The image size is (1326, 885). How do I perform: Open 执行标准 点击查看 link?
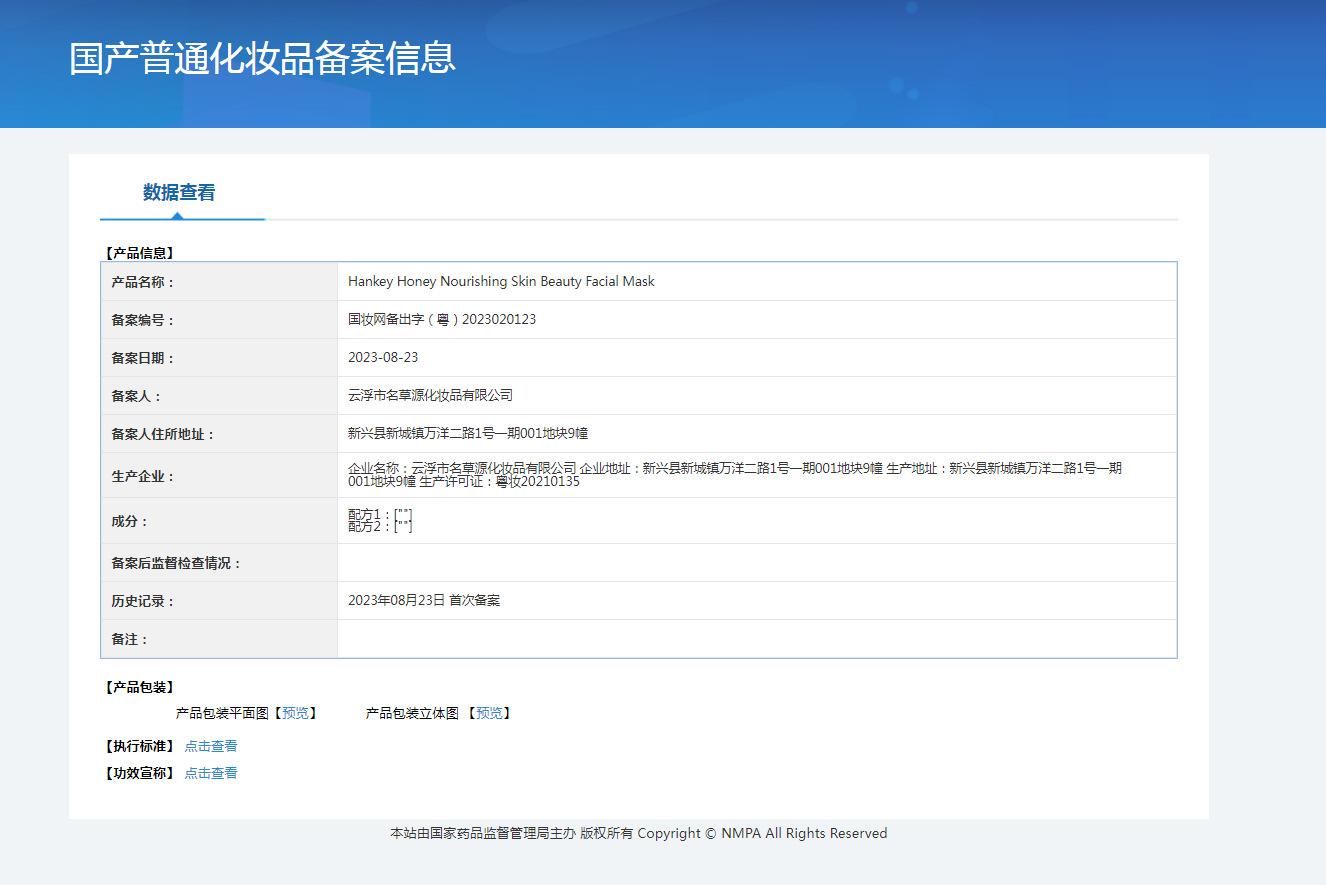coord(211,746)
